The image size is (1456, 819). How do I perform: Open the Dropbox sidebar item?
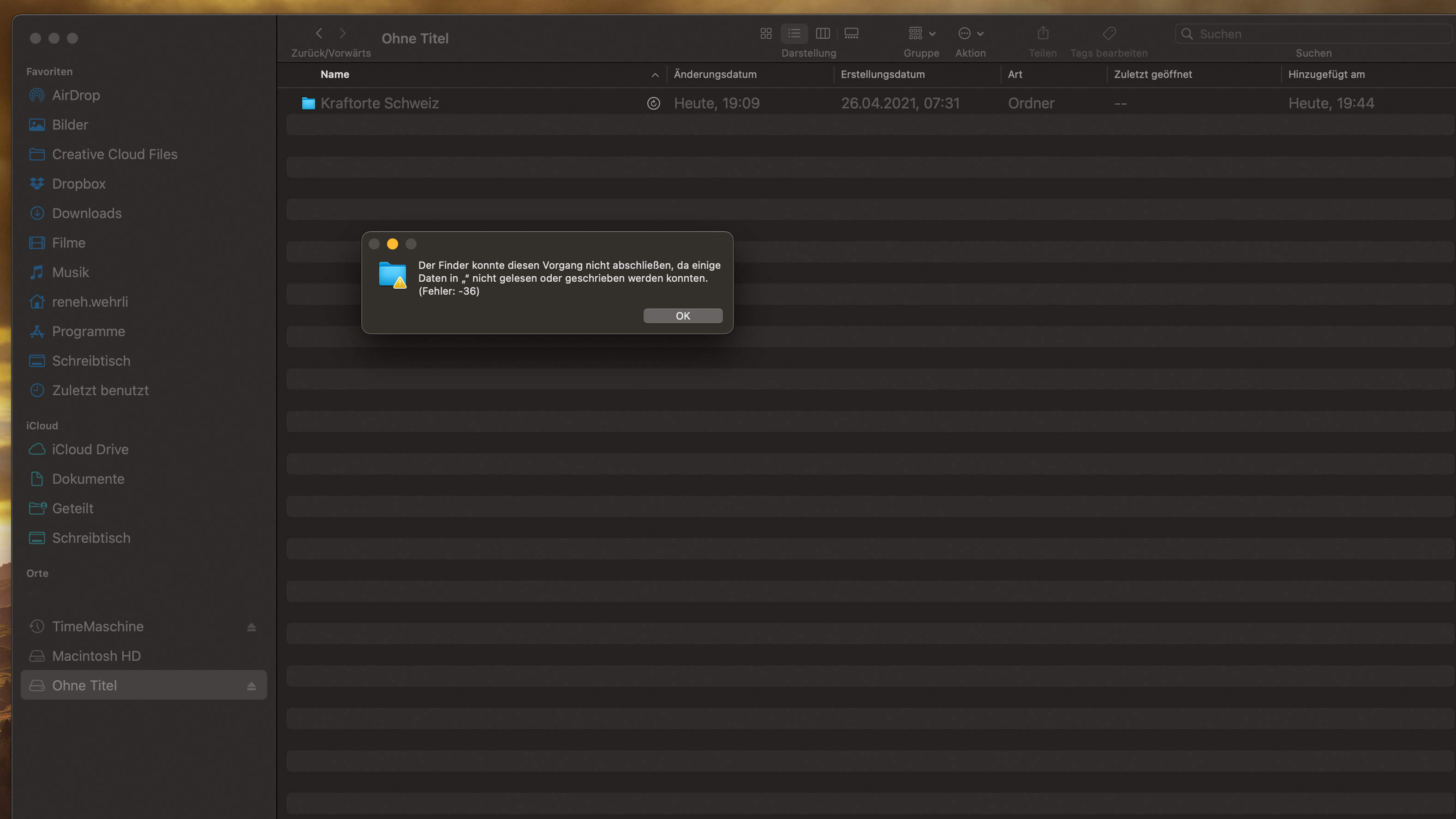click(78, 184)
